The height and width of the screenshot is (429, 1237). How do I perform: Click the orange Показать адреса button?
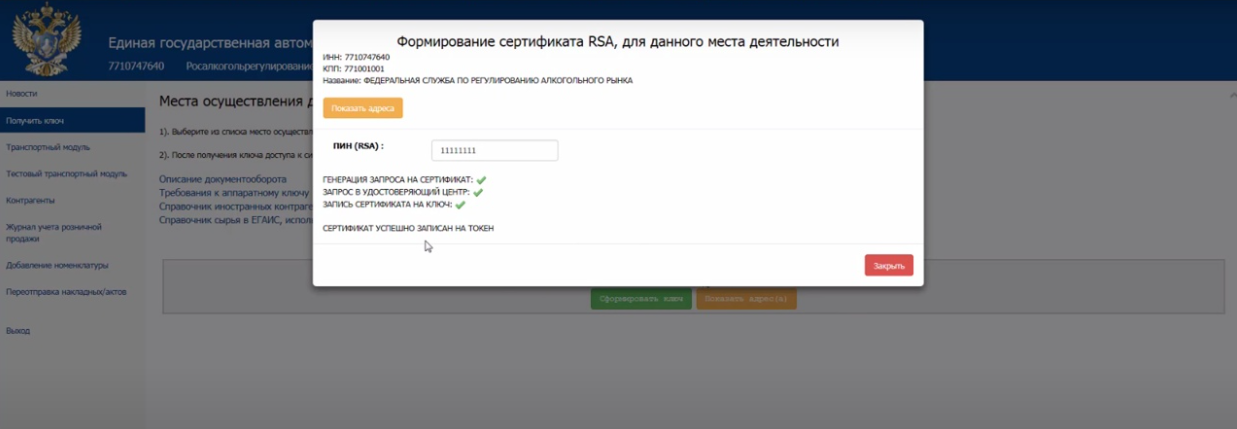point(362,108)
